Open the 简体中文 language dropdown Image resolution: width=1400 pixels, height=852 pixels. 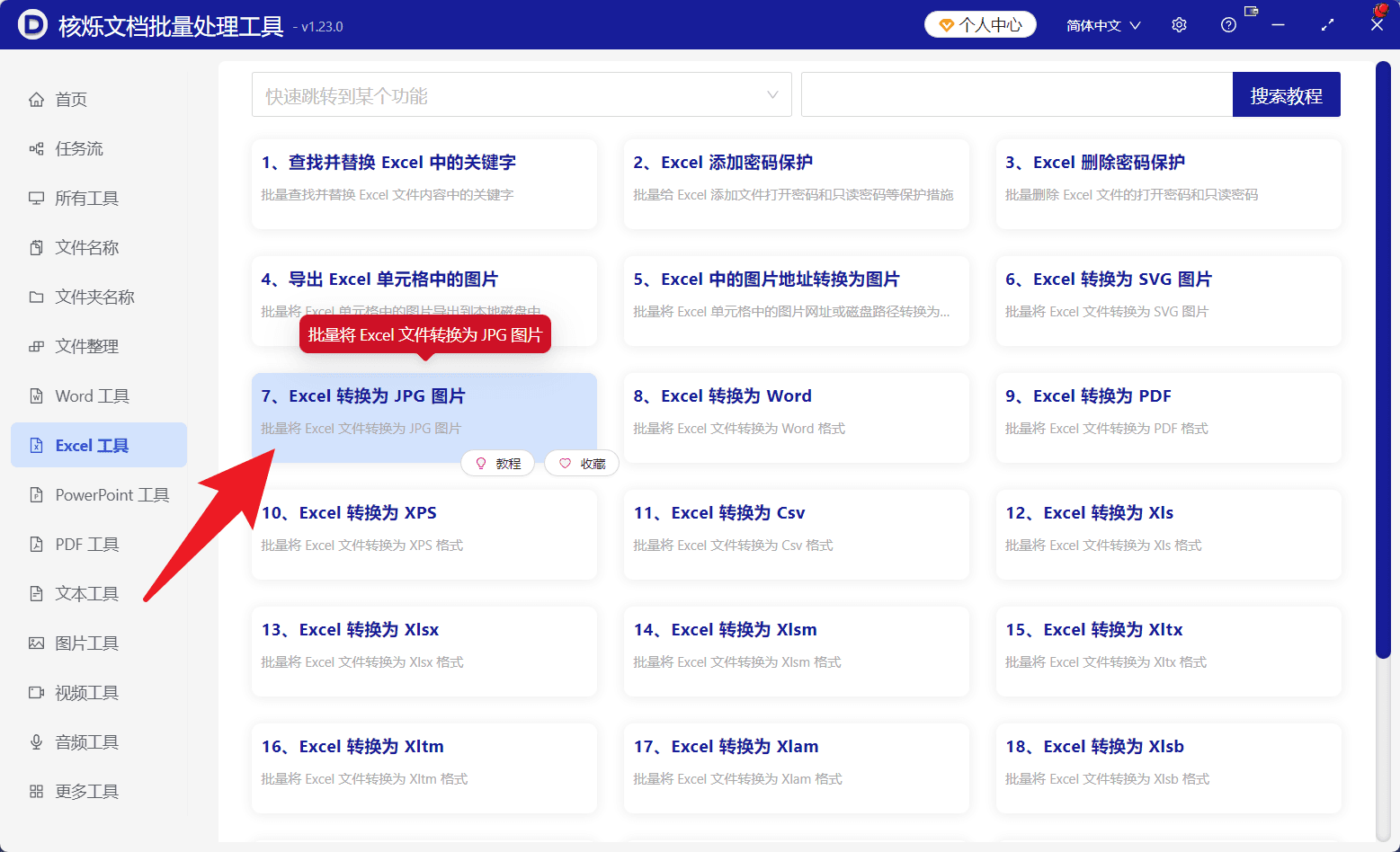pos(1103,25)
